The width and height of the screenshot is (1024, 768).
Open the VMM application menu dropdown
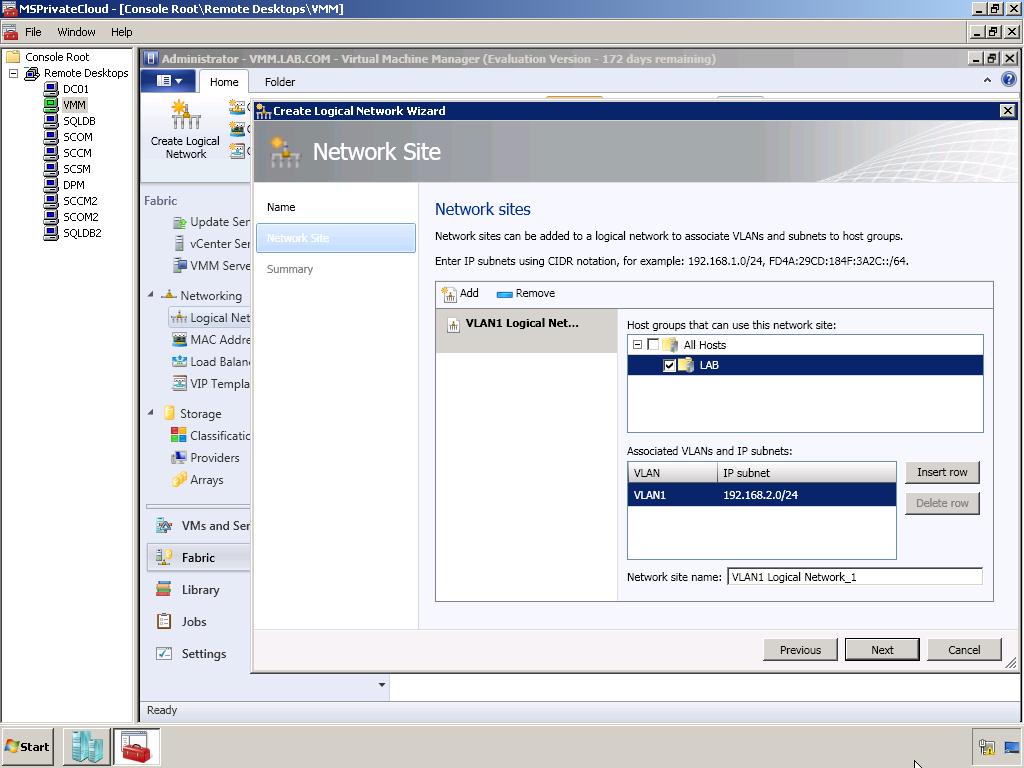168,81
